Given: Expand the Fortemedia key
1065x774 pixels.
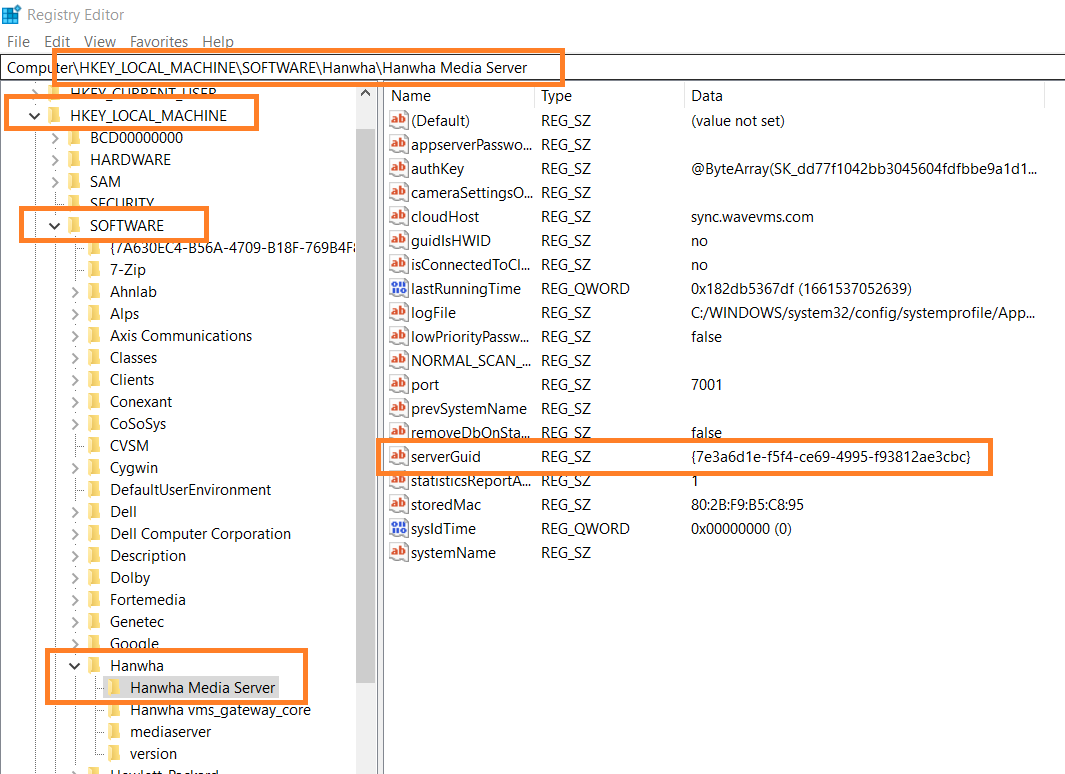Looking at the screenshot, I should click(75, 600).
